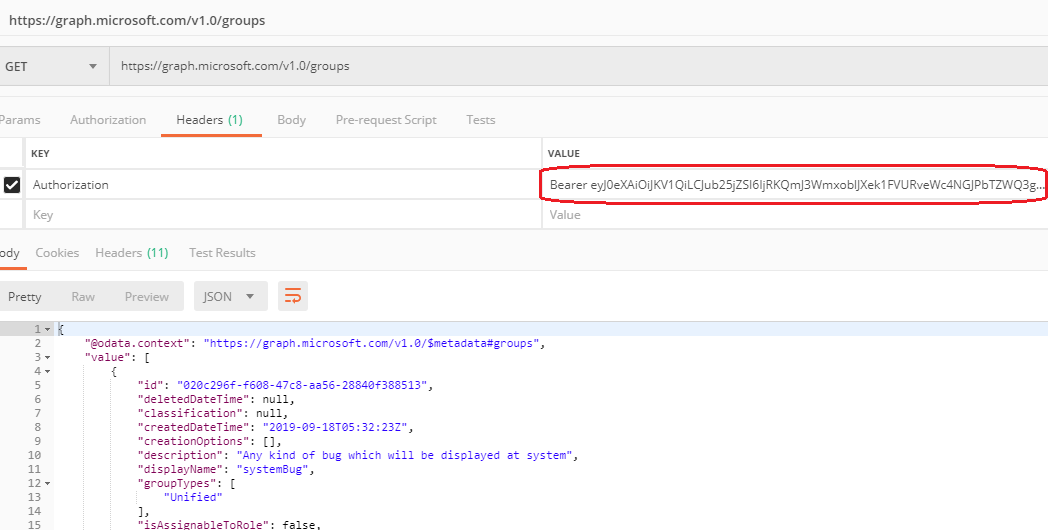Click the "creationOptions" key on line 9
Image resolution: width=1048 pixels, height=530 pixels.
pos(193,441)
